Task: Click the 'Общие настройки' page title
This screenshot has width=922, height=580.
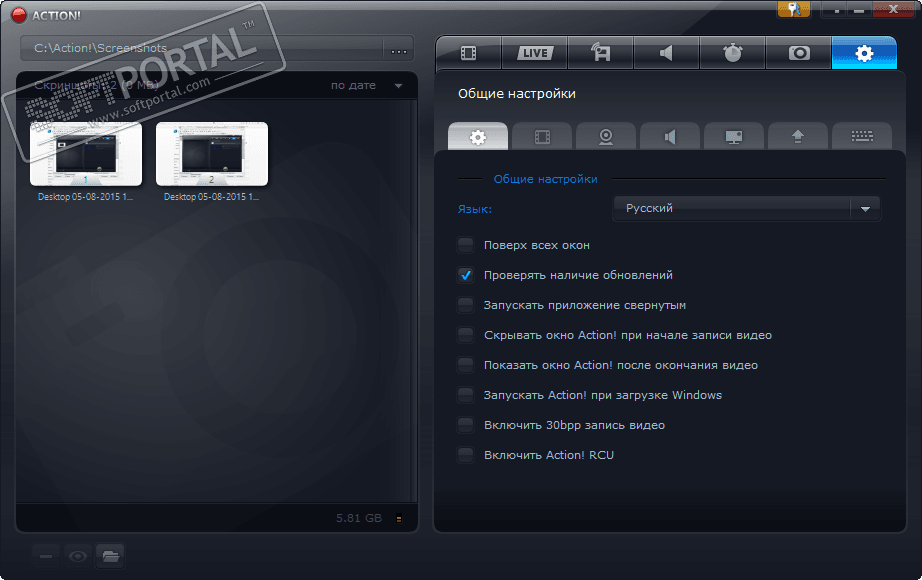Action: [x=516, y=94]
